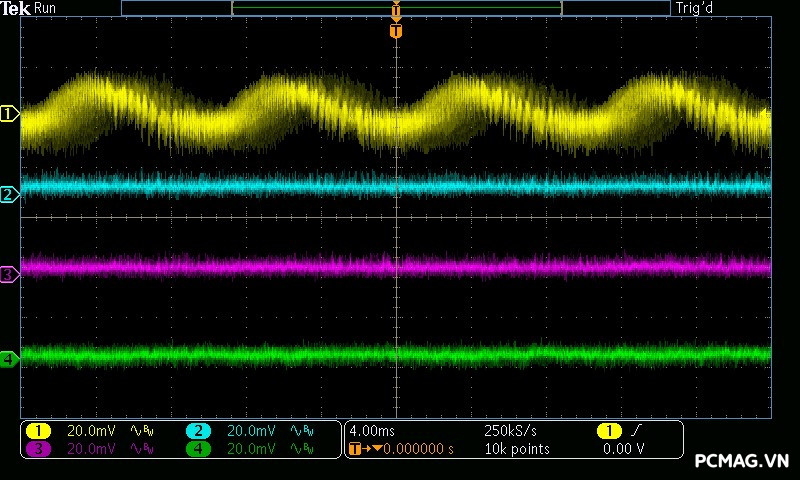Click the 10k points record length readout
The width and height of the screenshot is (800, 480).
517,449
